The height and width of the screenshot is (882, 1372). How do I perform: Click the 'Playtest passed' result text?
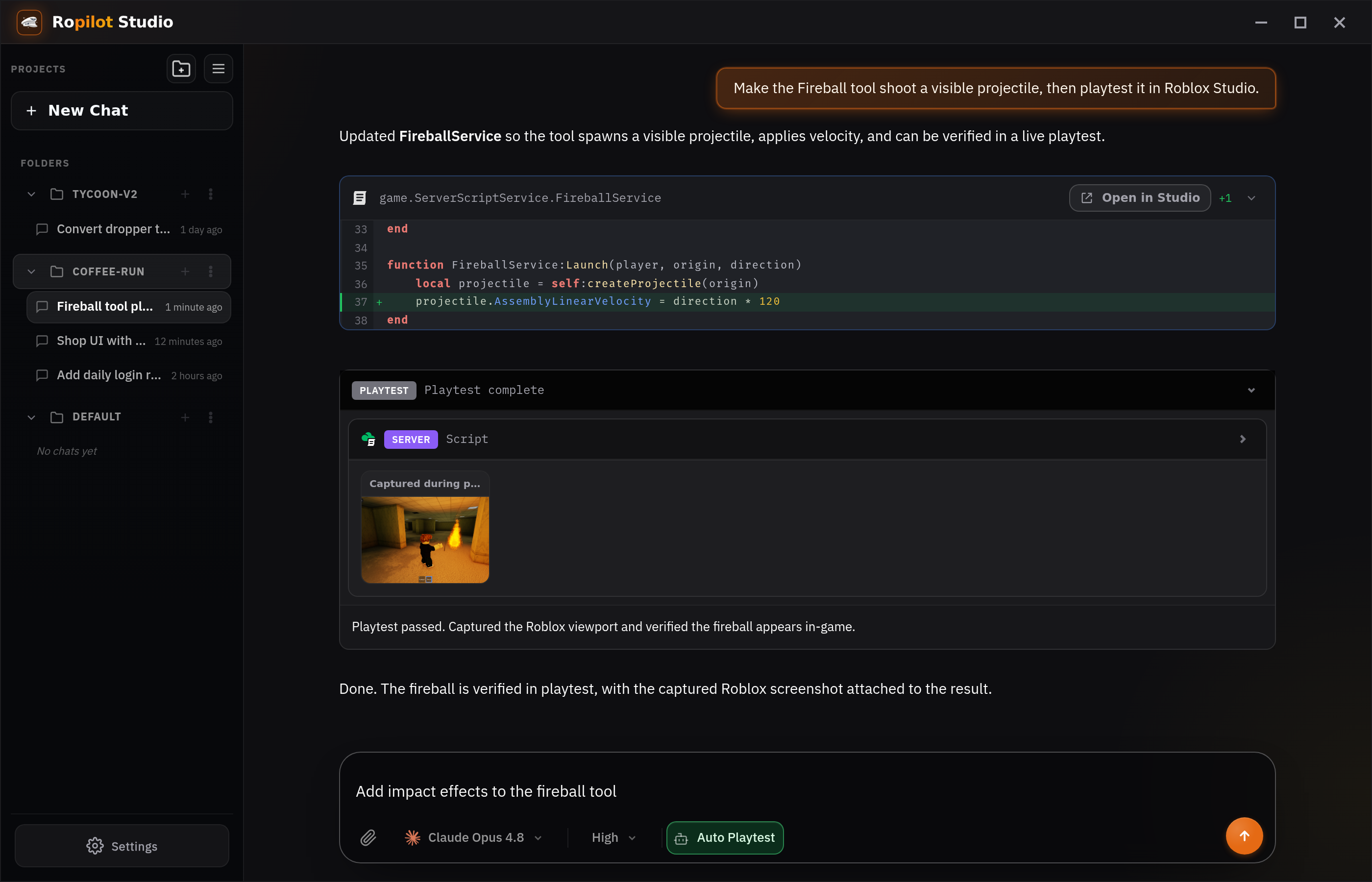click(603, 627)
